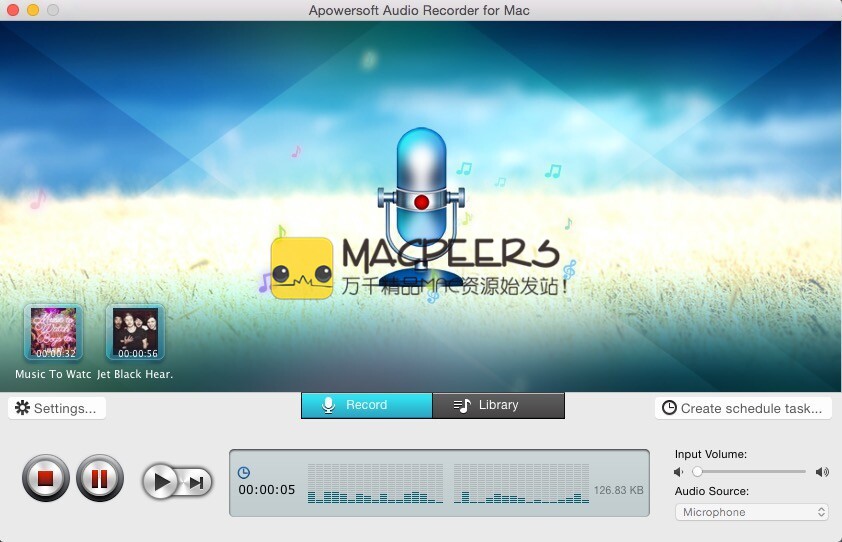Click the right audio level meter

(521, 483)
